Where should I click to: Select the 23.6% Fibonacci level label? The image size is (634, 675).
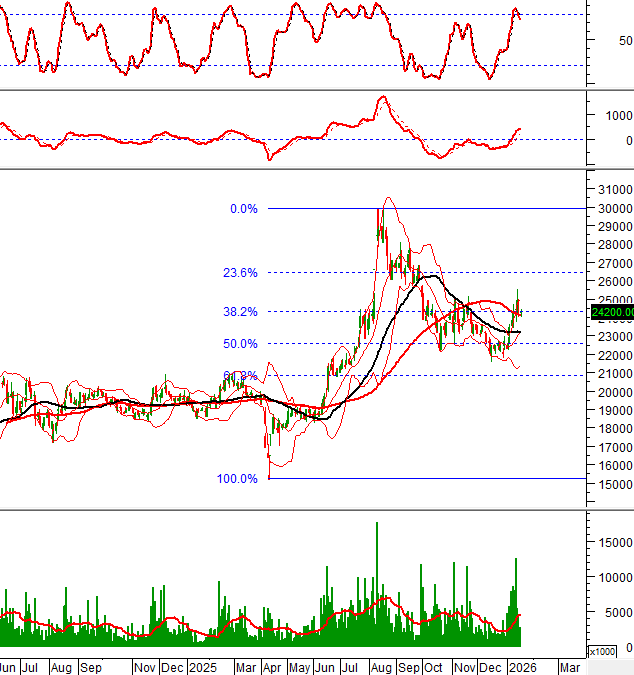240,272
